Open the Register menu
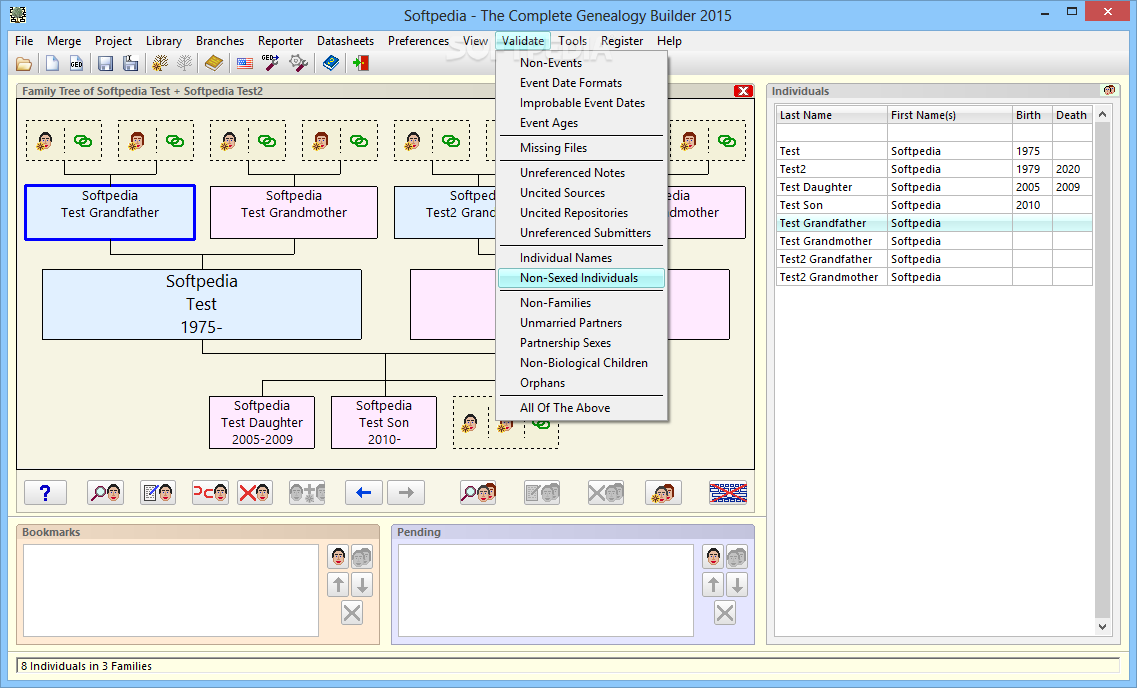This screenshot has width=1137, height=688. [x=622, y=41]
